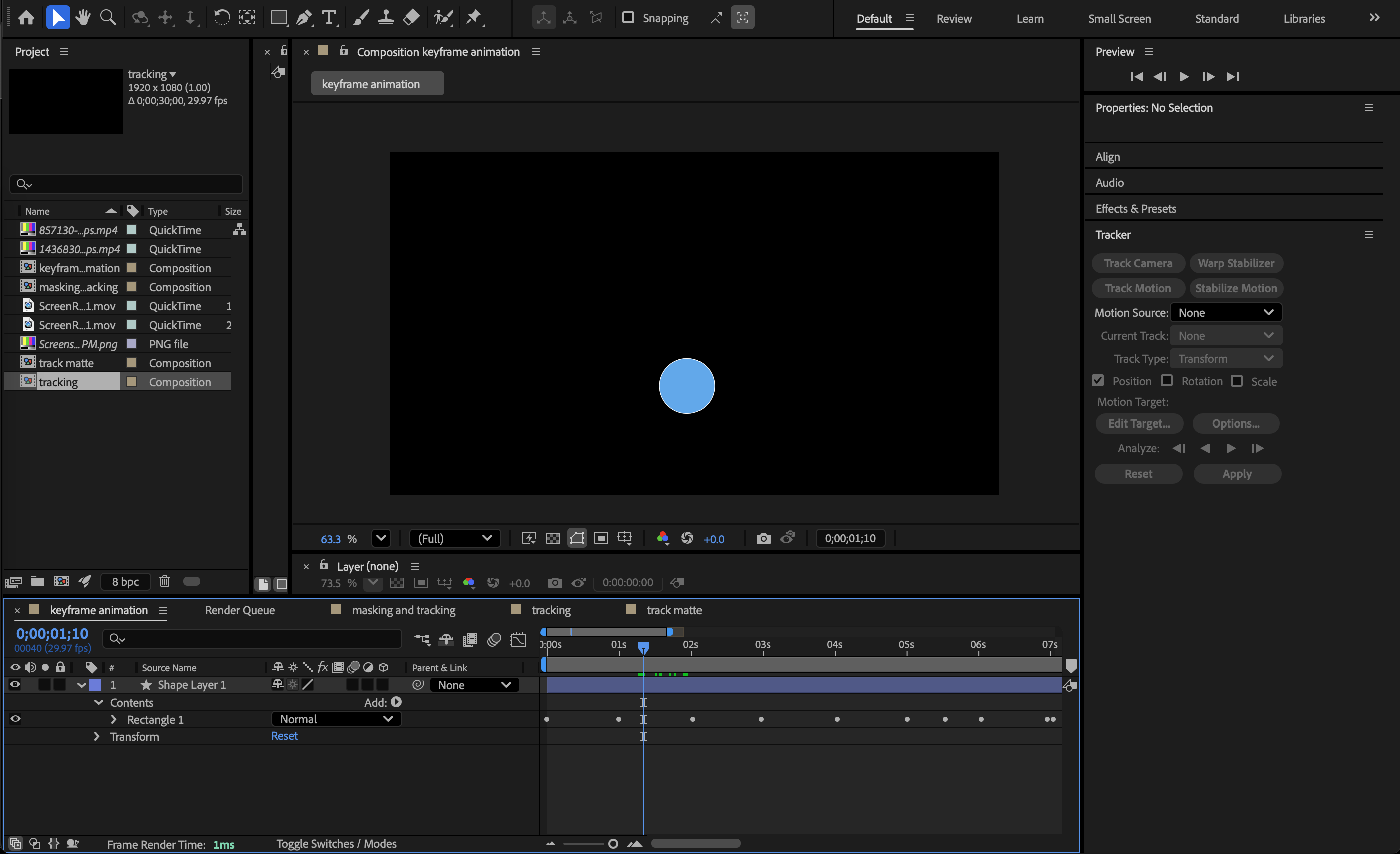1400x854 pixels.
Task: Expand the Rectangle 1 group
Action: pyautogui.click(x=113, y=719)
